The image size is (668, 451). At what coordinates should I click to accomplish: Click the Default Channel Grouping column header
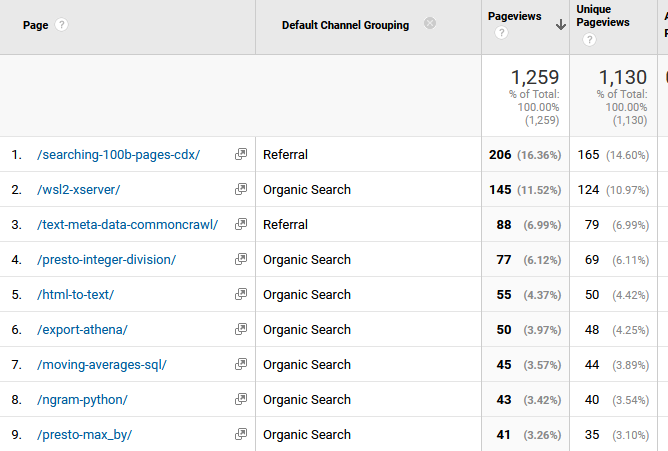(345, 25)
